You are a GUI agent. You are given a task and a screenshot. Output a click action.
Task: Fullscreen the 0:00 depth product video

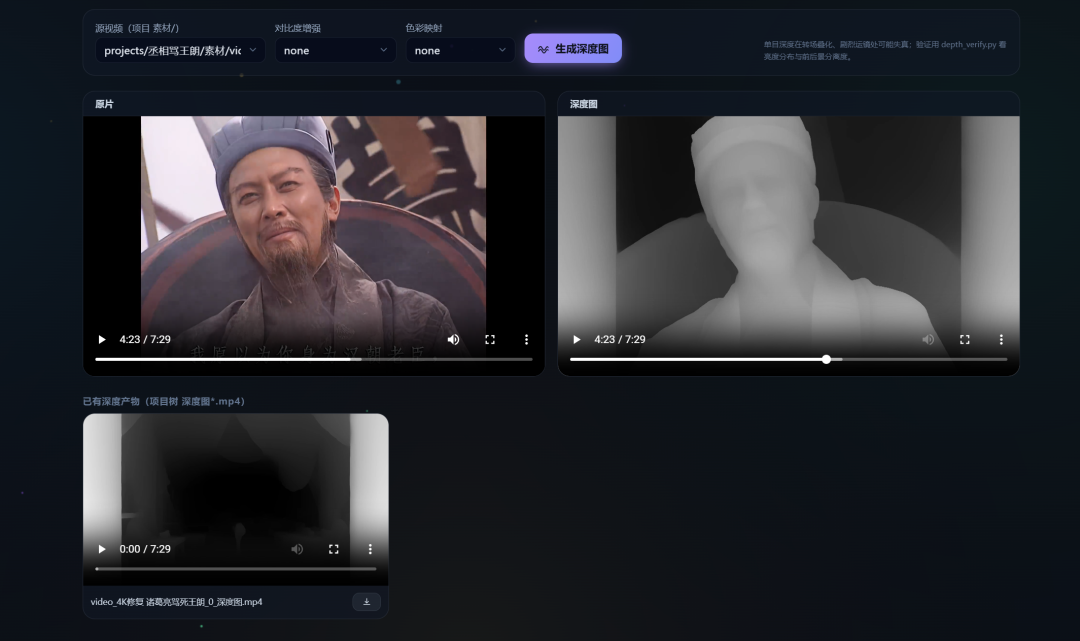333,549
